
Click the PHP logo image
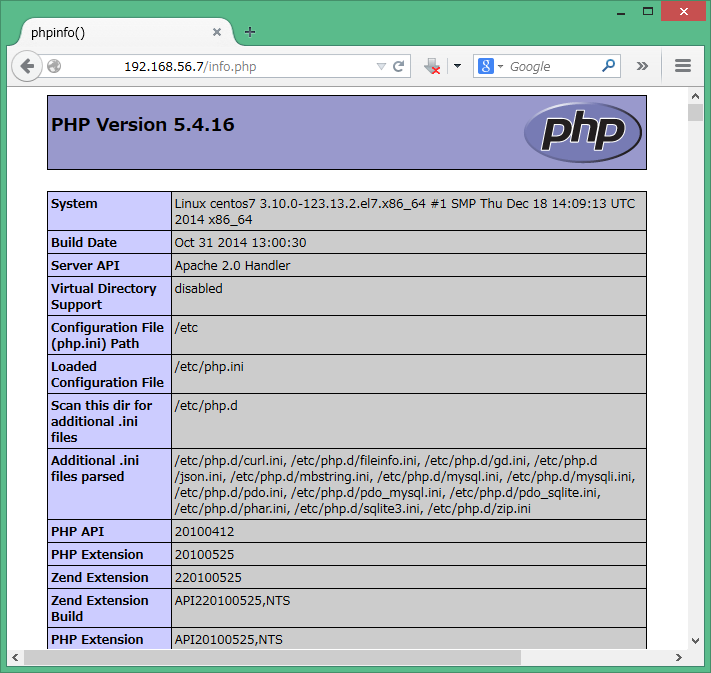pyautogui.click(x=582, y=132)
